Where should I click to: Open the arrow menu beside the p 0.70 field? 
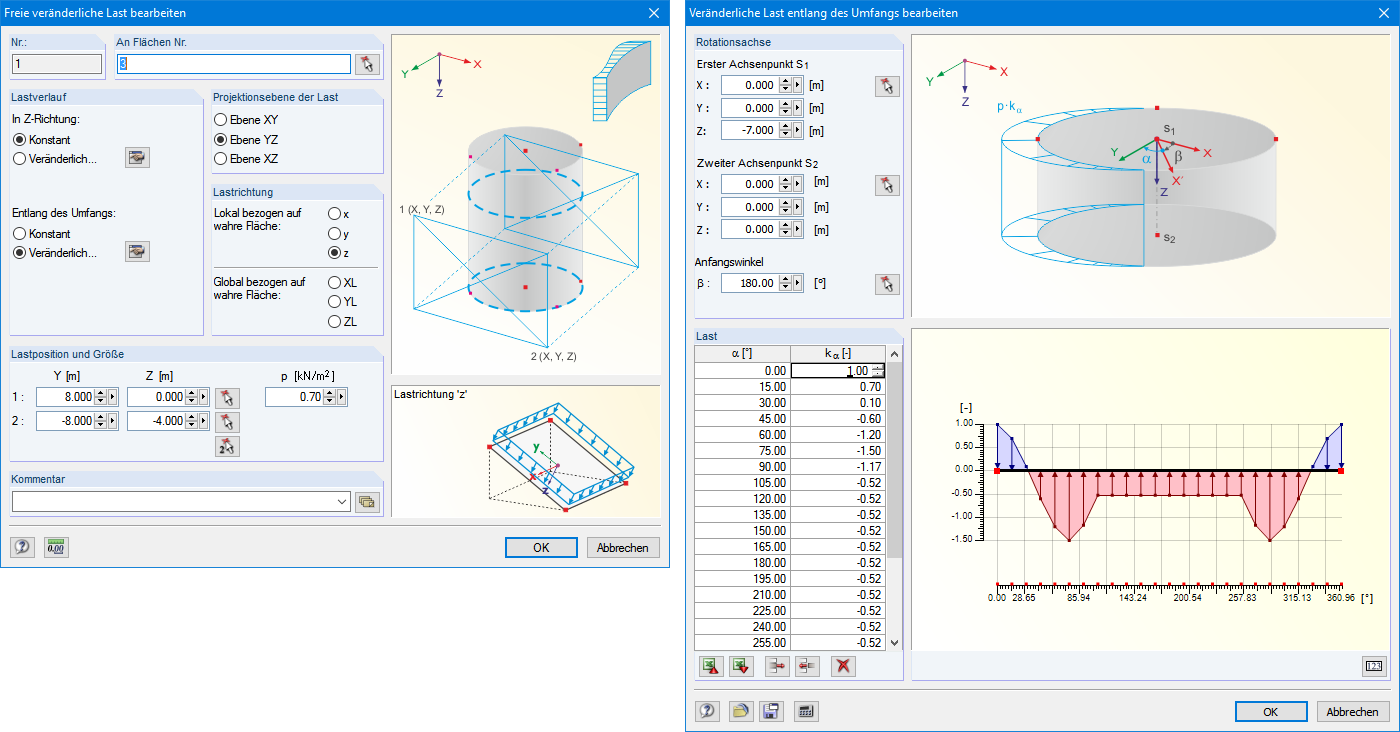point(342,398)
